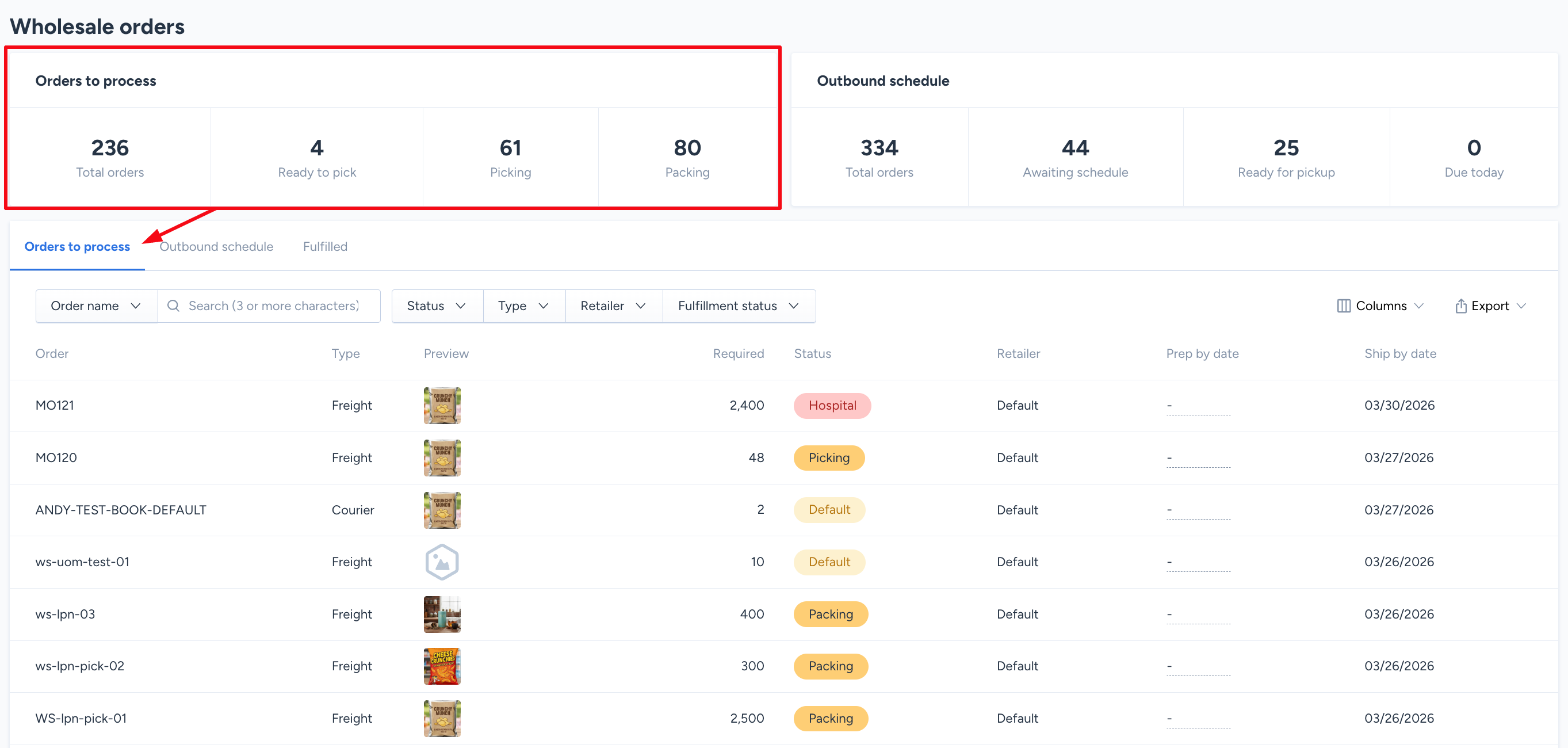Switch to the Outbound schedule tab
Image resolution: width=1568 pixels, height=748 pixels.
pyautogui.click(x=216, y=247)
